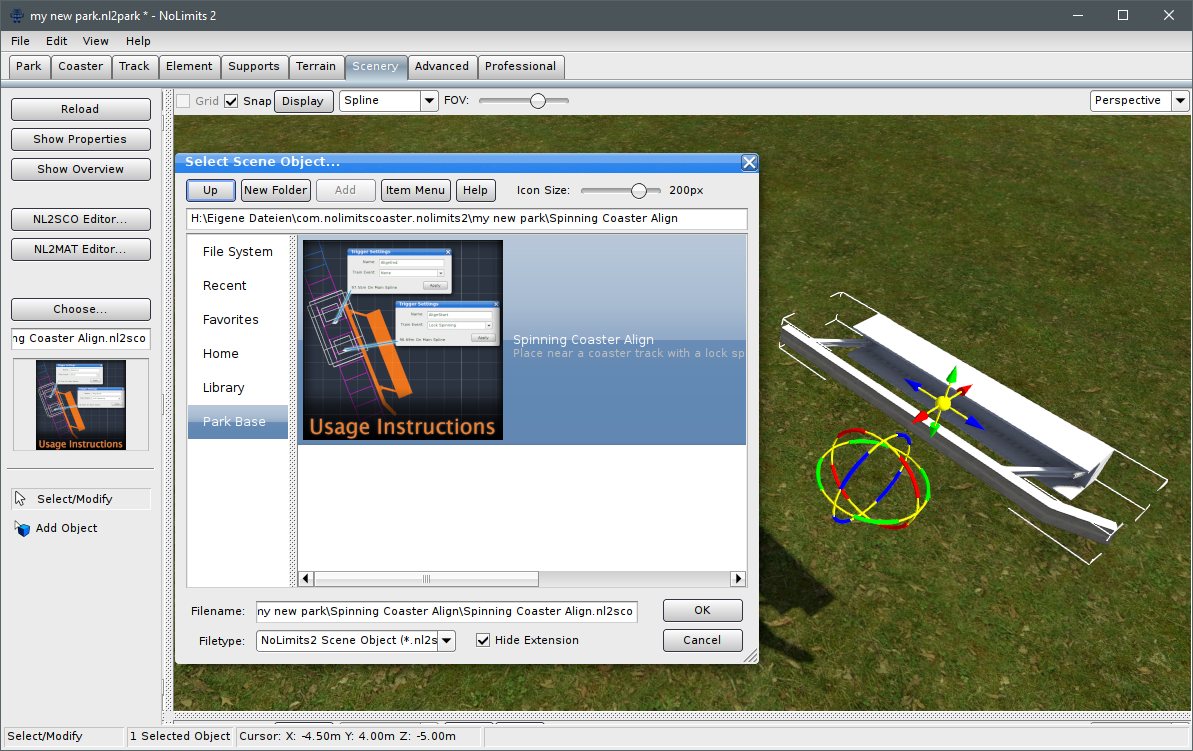Click the Usage Instructions preview in left panel
The image size is (1193, 751).
81,405
